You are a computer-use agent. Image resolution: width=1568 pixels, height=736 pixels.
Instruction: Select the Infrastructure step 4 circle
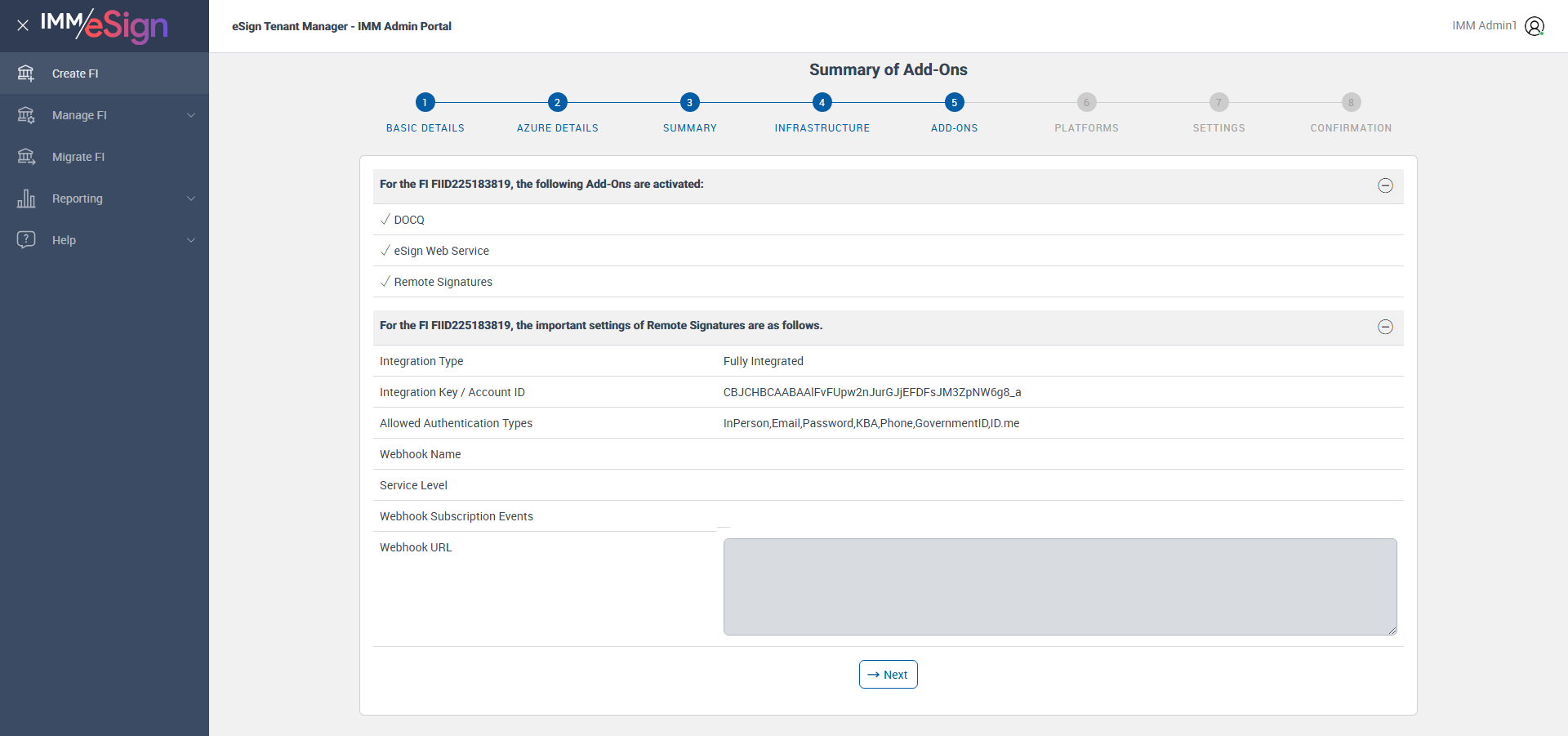click(822, 102)
